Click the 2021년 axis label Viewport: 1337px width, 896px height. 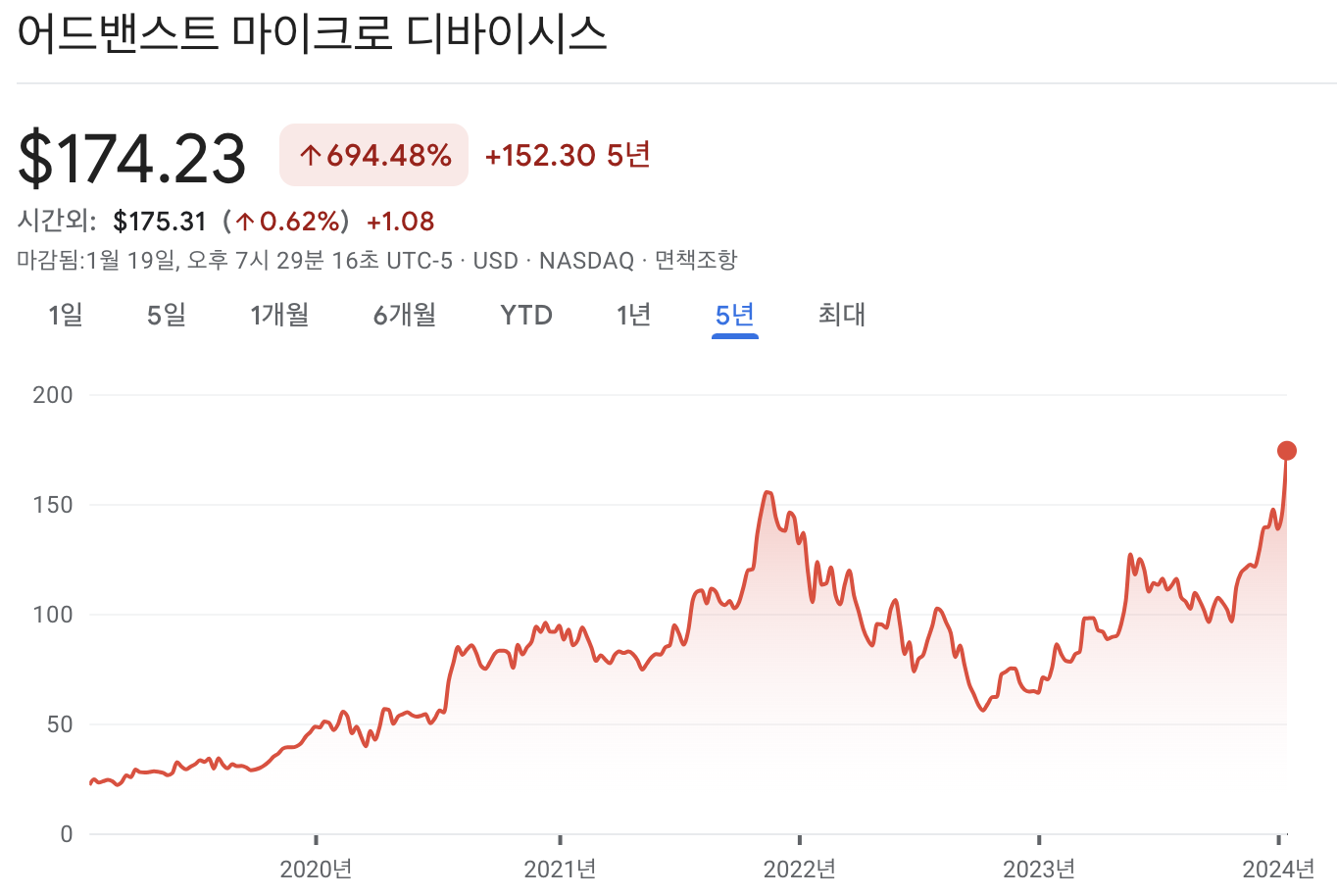[559, 869]
